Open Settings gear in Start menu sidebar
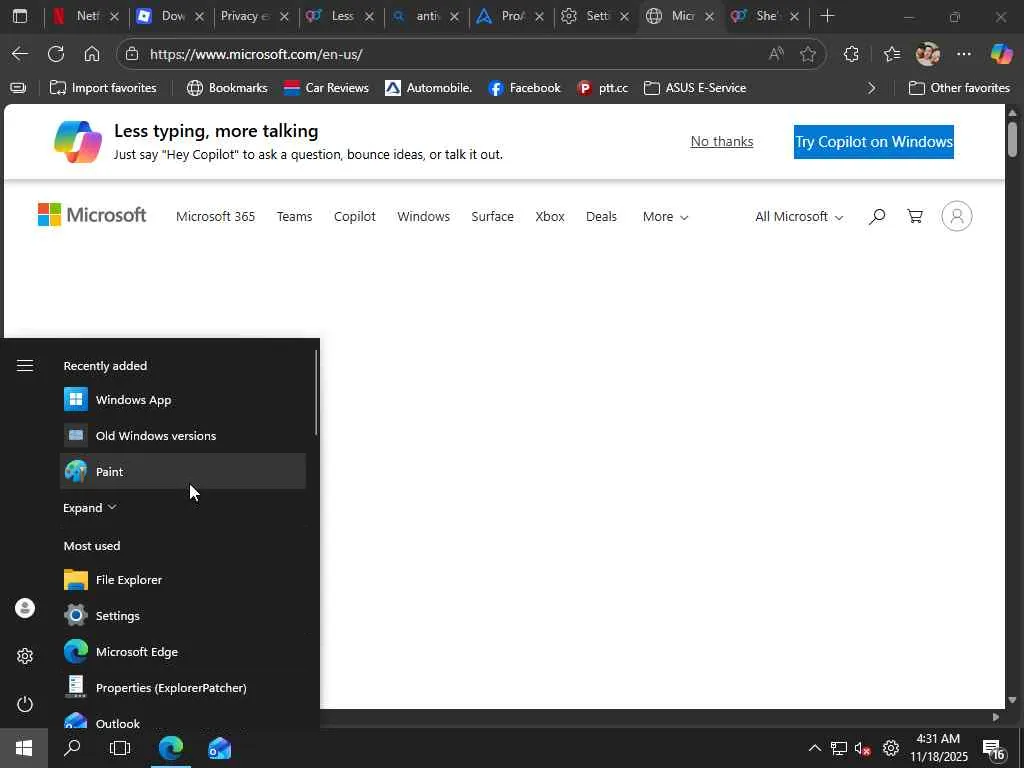 [25, 656]
